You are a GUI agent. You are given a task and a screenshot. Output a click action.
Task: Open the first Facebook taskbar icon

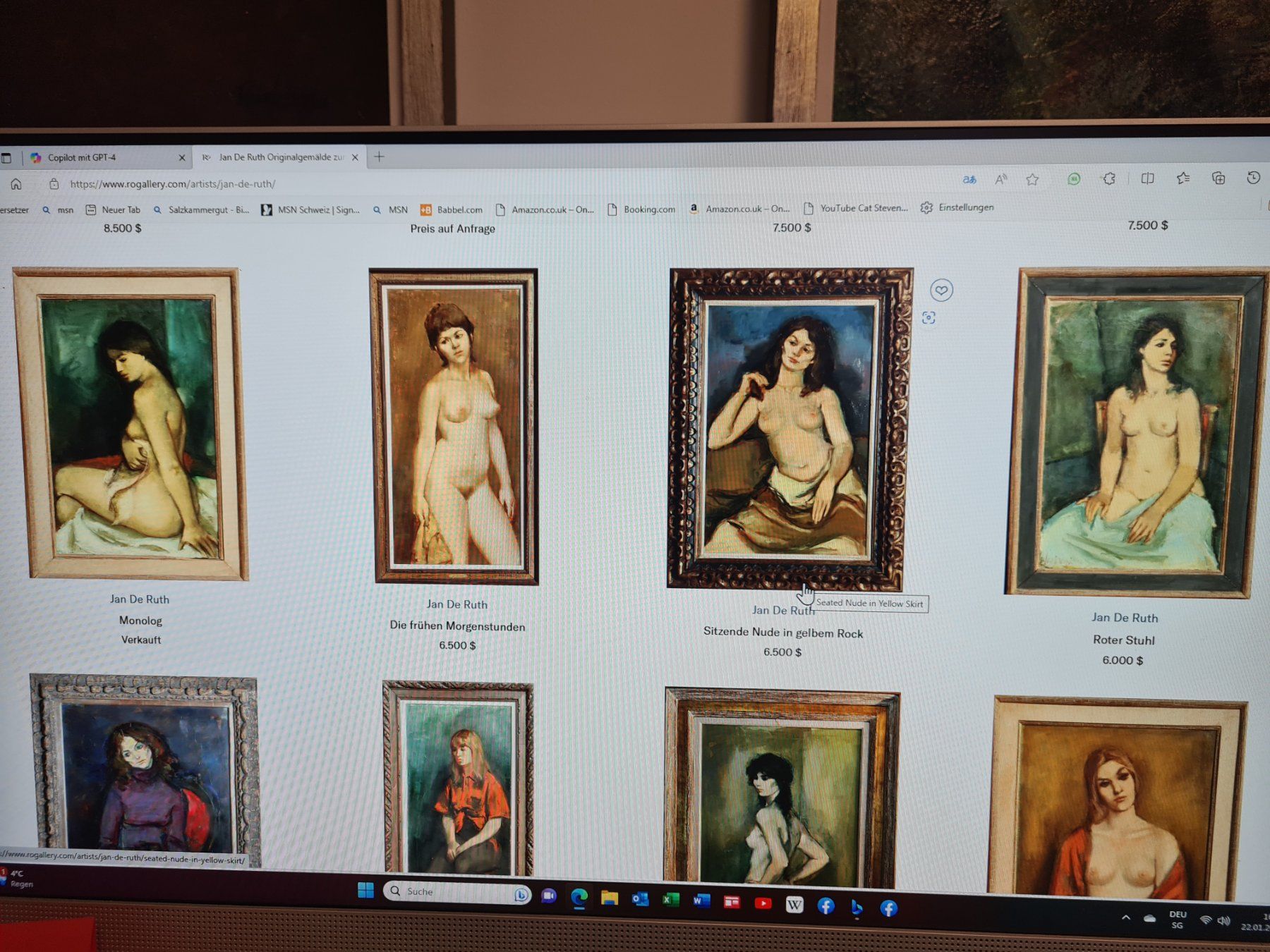[825, 905]
